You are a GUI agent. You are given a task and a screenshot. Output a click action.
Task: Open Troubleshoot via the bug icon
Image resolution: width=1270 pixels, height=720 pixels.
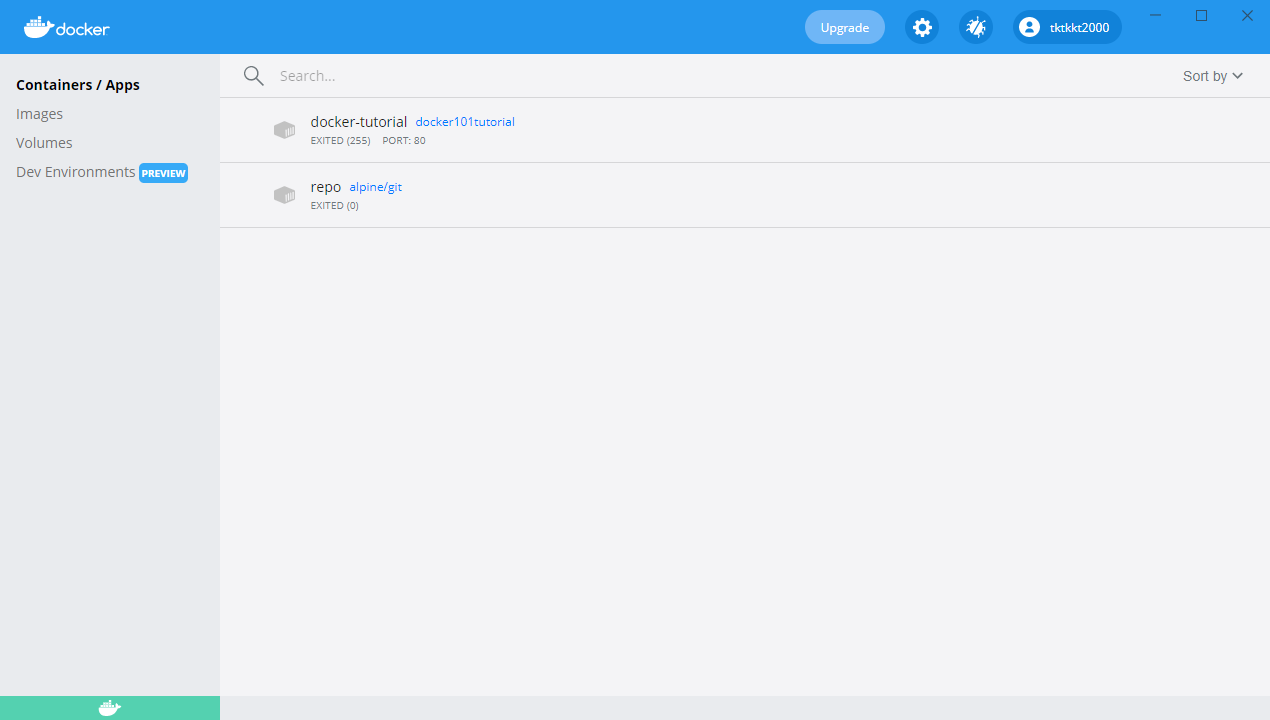(976, 27)
